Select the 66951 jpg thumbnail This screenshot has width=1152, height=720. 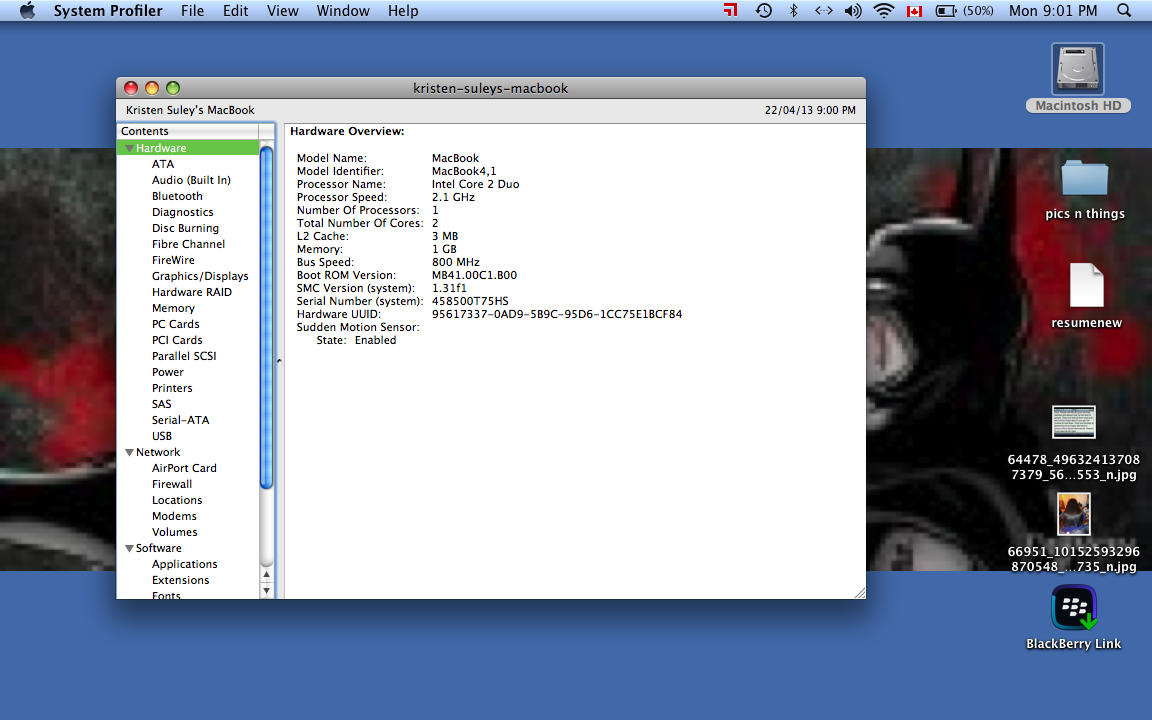pyautogui.click(x=1074, y=514)
